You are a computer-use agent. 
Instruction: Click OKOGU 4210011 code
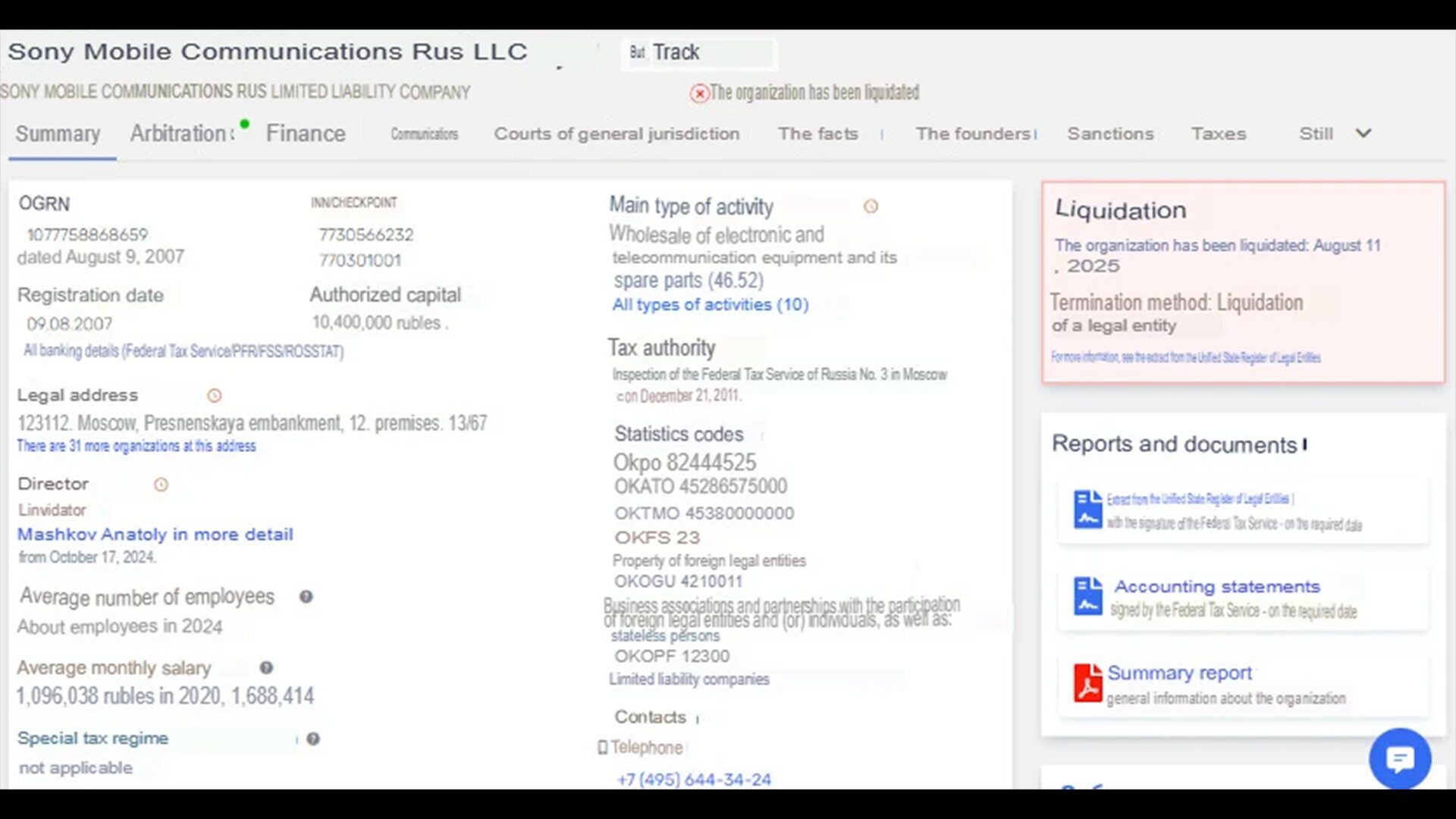[678, 582]
